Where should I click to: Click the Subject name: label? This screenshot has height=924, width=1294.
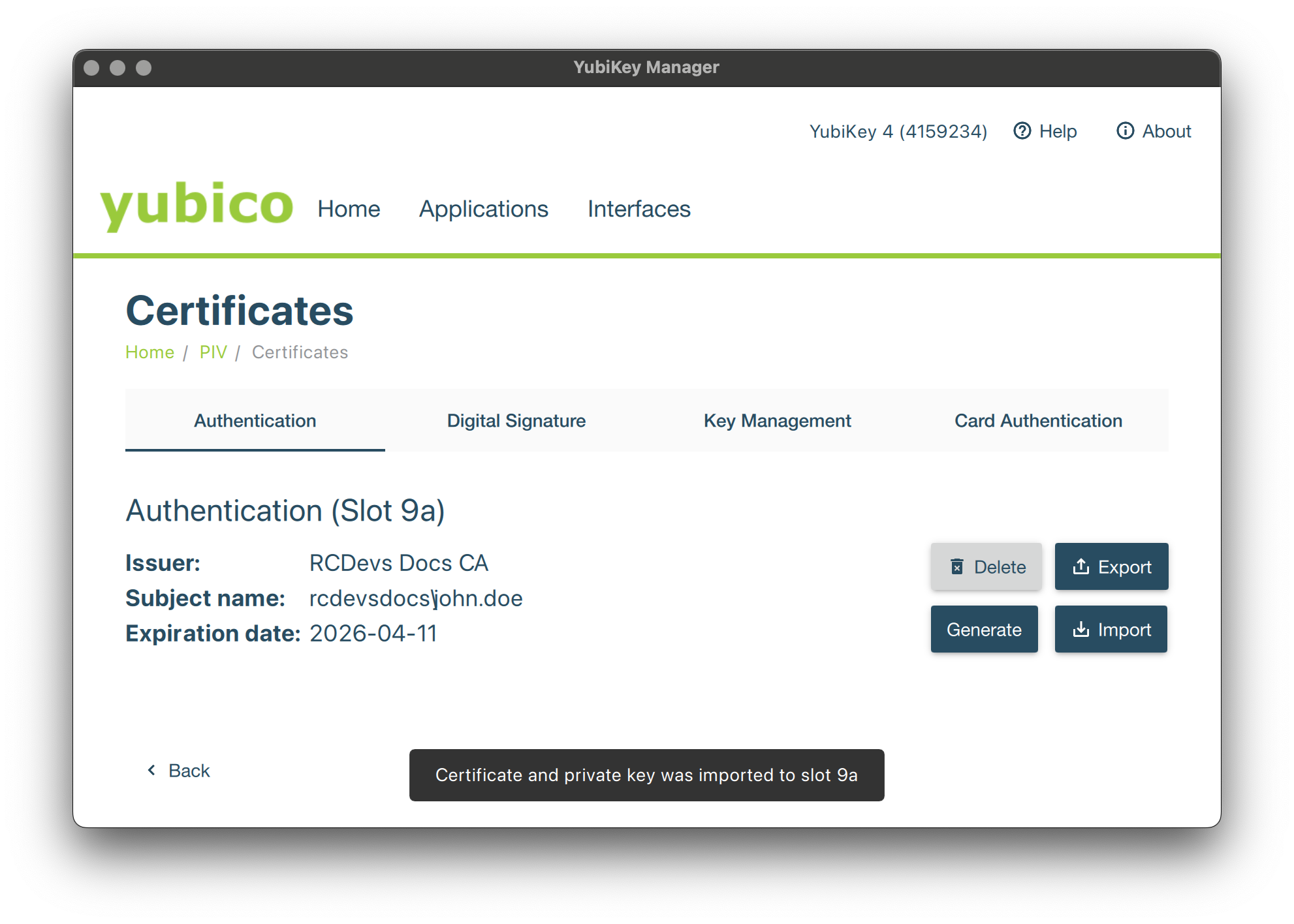[205, 598]
